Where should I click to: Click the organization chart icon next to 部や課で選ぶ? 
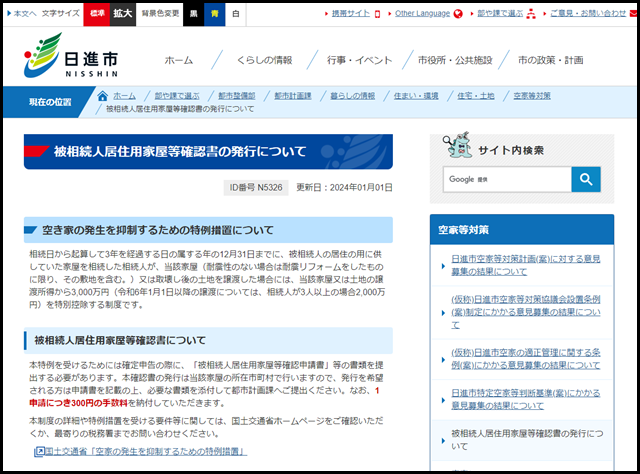tap(531, 14)
